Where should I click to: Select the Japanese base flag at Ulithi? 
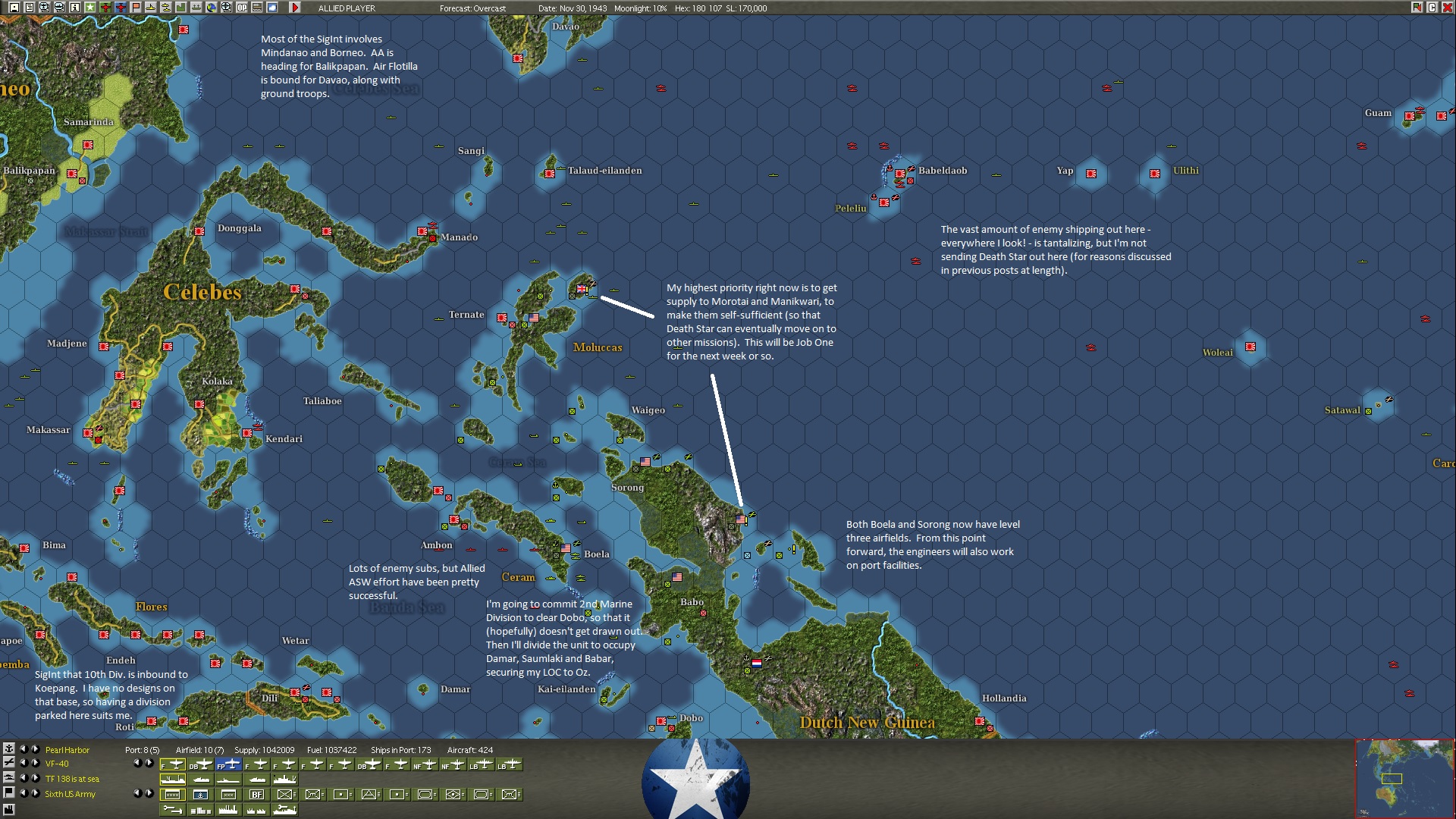(x=1155, y=174)
